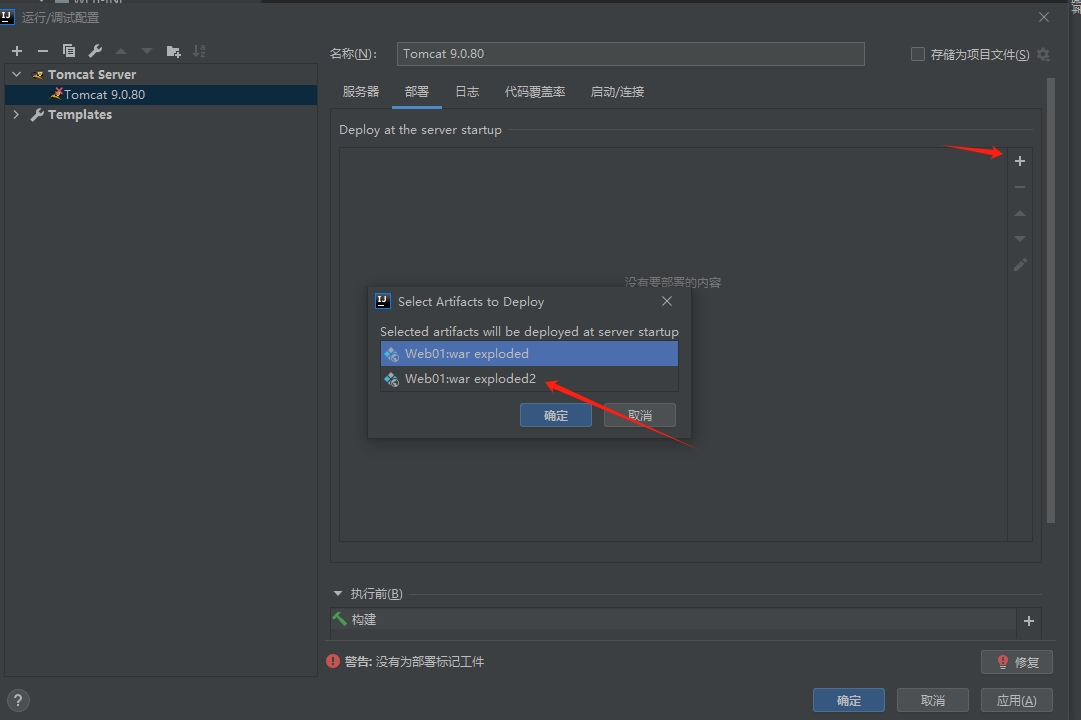Move configuration down in left toolbar
Screen dimensions: 1081x720
tap(147, 51)
